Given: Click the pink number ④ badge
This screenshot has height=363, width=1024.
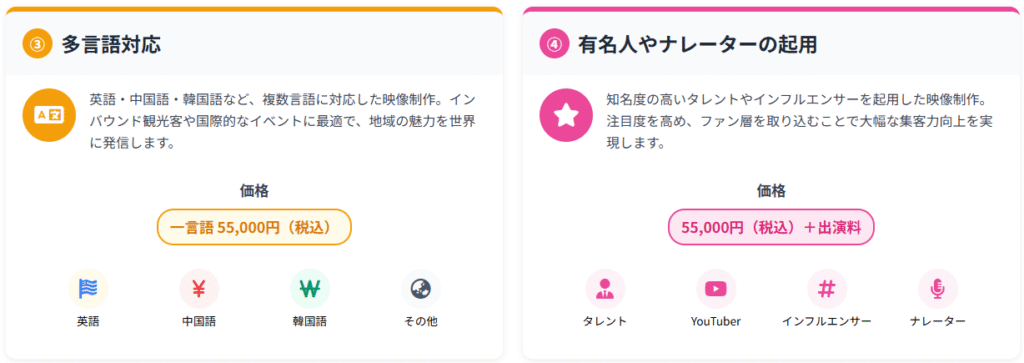Looking at the screenshot, I should [554, 44].
